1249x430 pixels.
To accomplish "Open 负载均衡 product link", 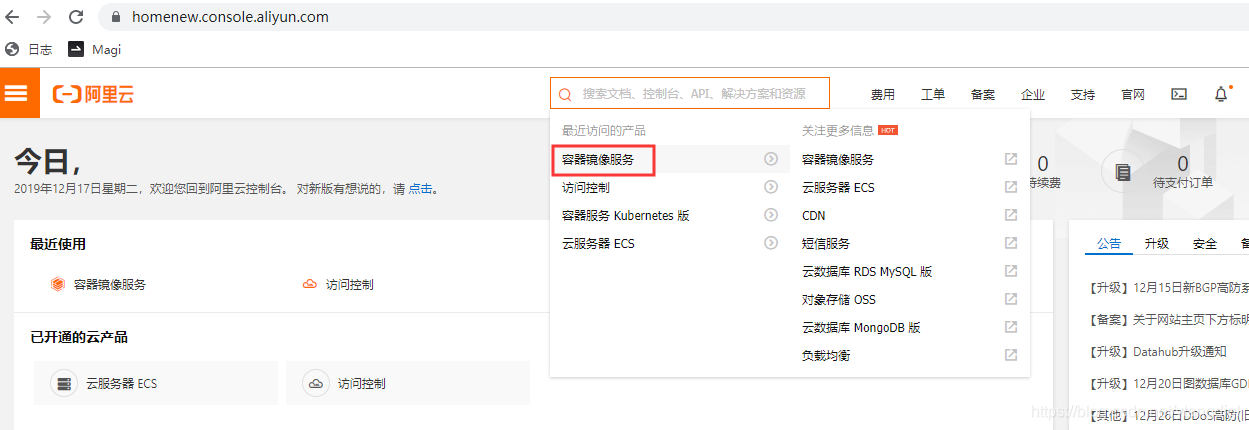I will pos(826,355).
